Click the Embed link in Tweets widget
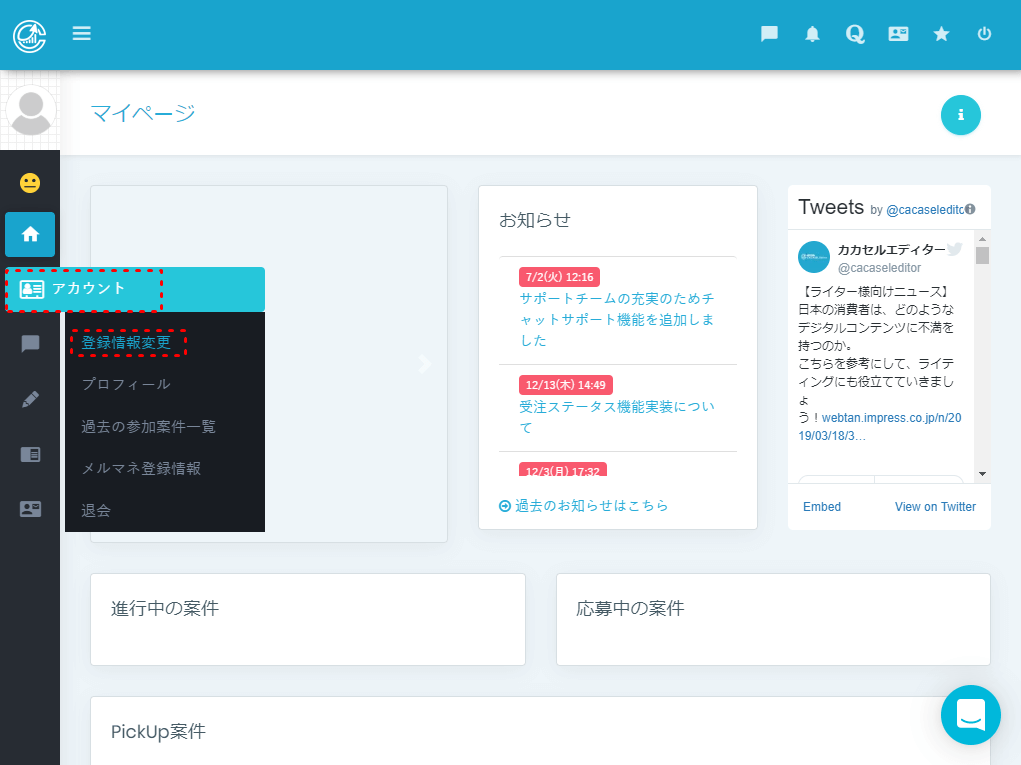Image resolution: width=1021 pixels, height=765 pixels. point(821,507)
